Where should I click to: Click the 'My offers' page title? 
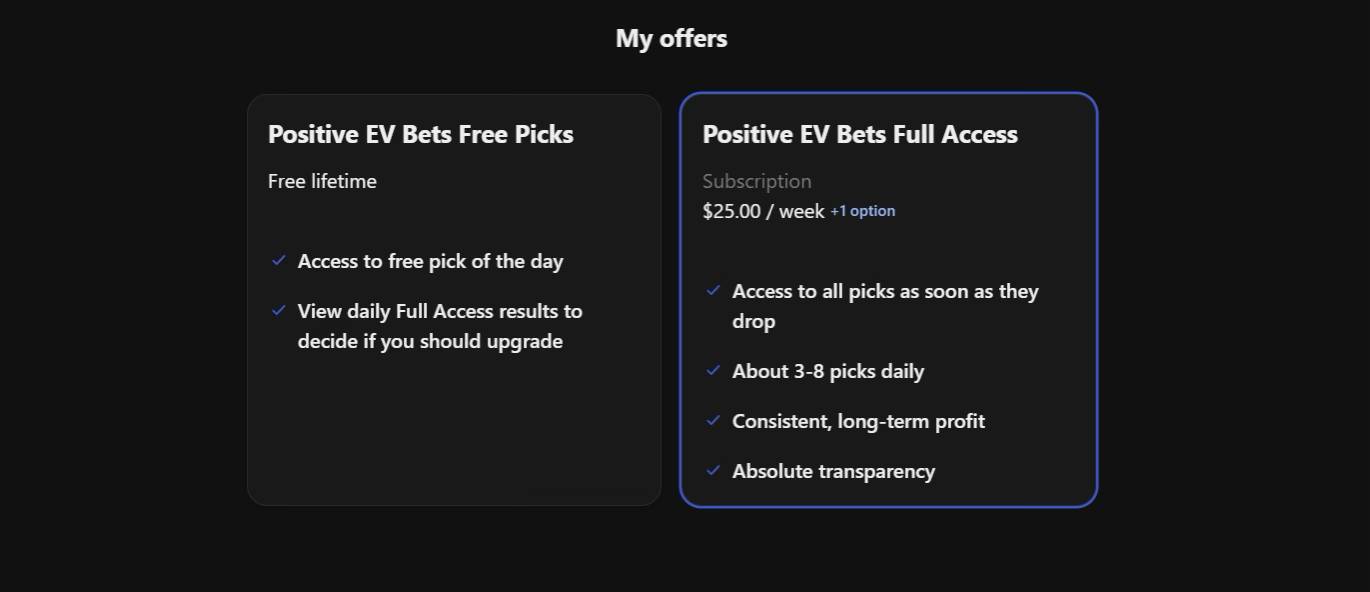coord(671,38)
